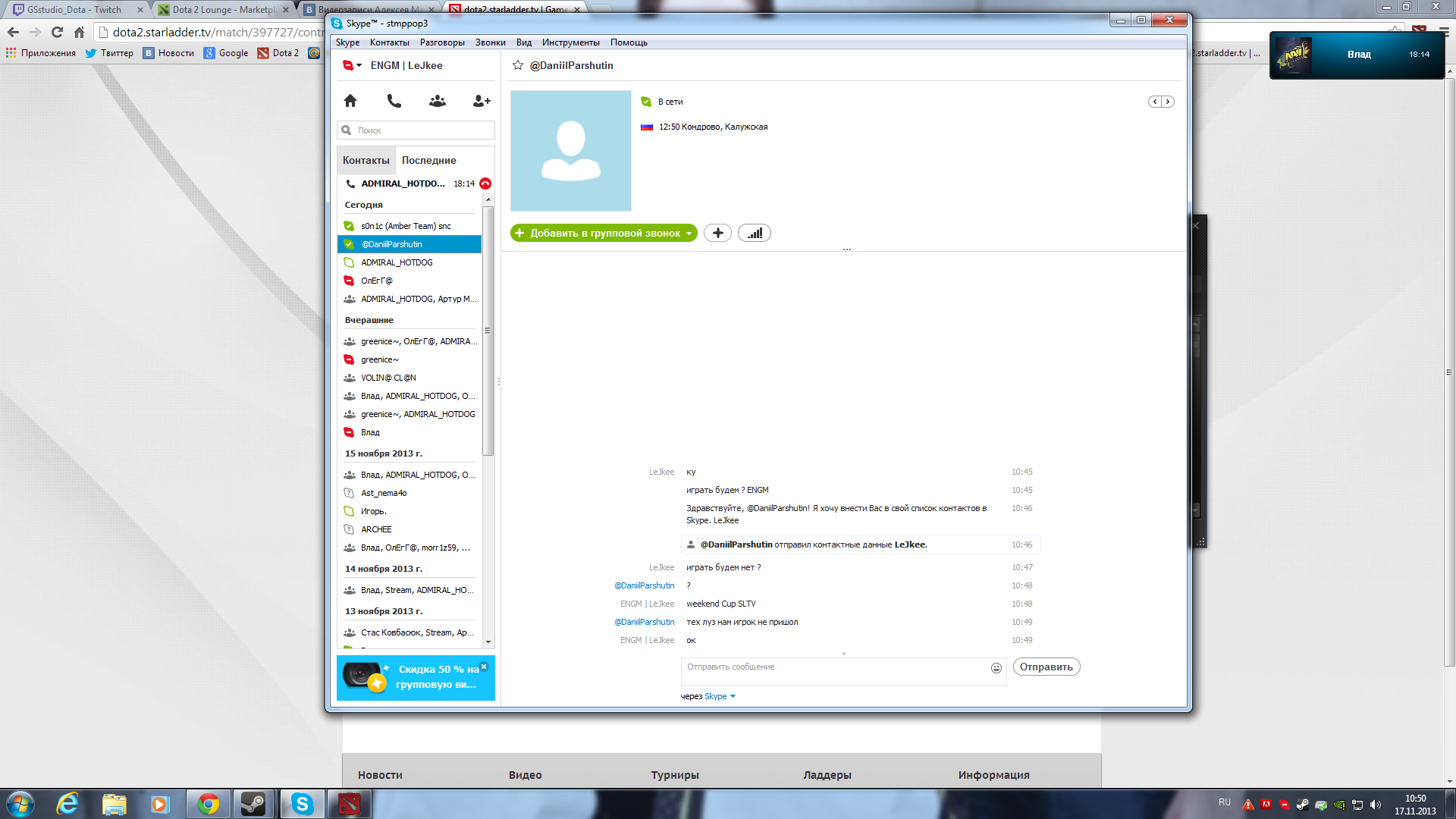1456x819 pixels.
Task: Open the emoticon picker in message box
Action: pyautogui.click(x=996, y=668)
